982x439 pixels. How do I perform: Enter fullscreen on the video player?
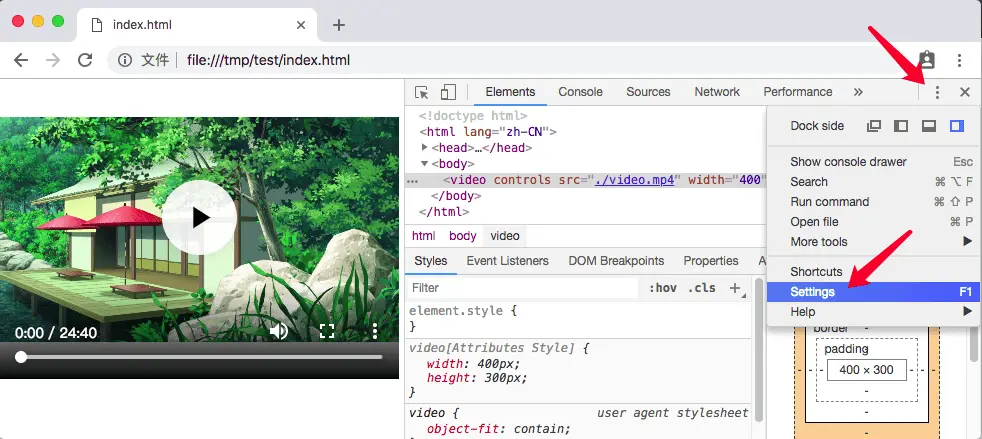click(326, 331)
